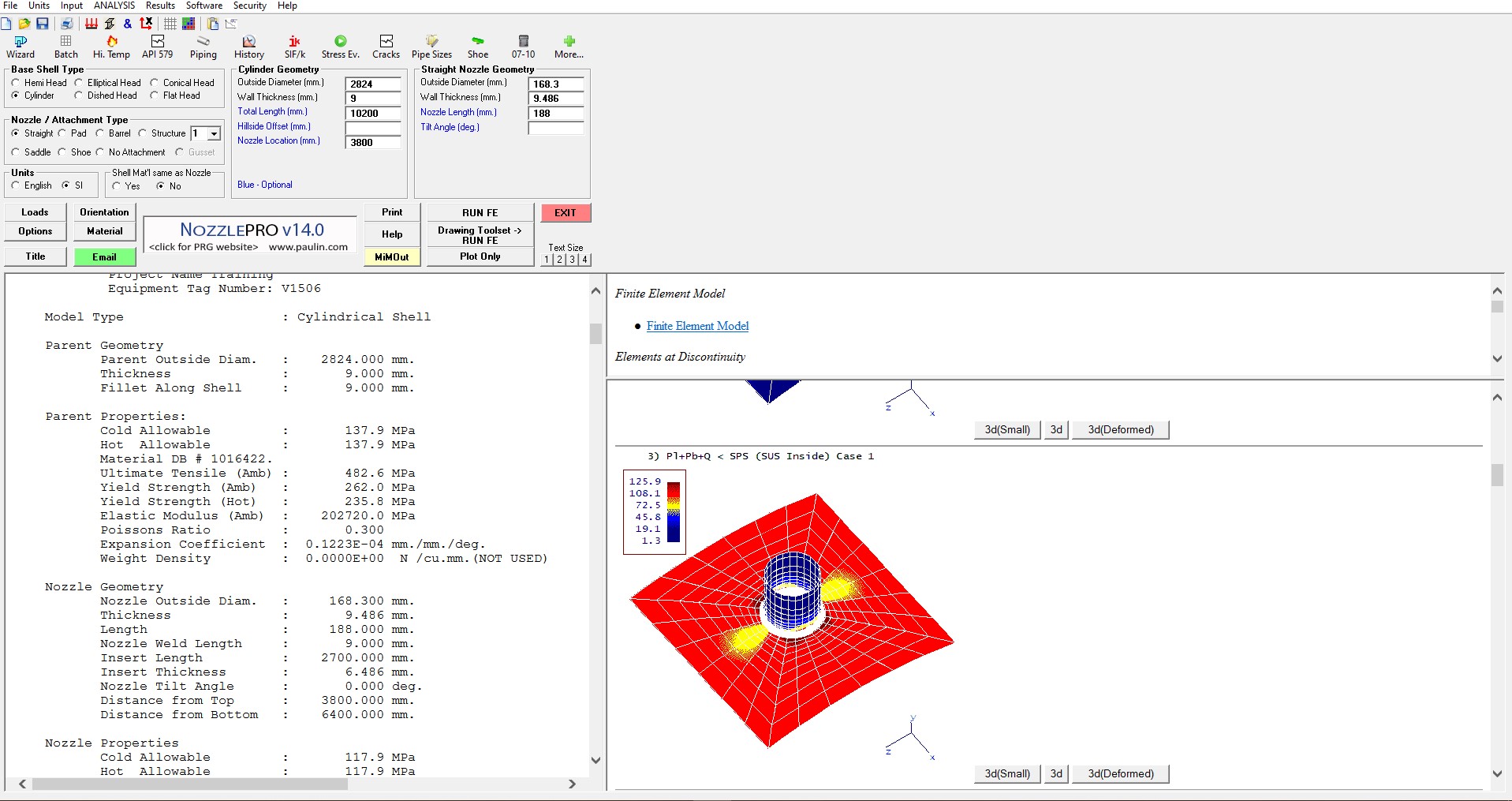Screen dimensions: 1512x801
Task: Click the Batch toolbar icon
Action: 66,47
